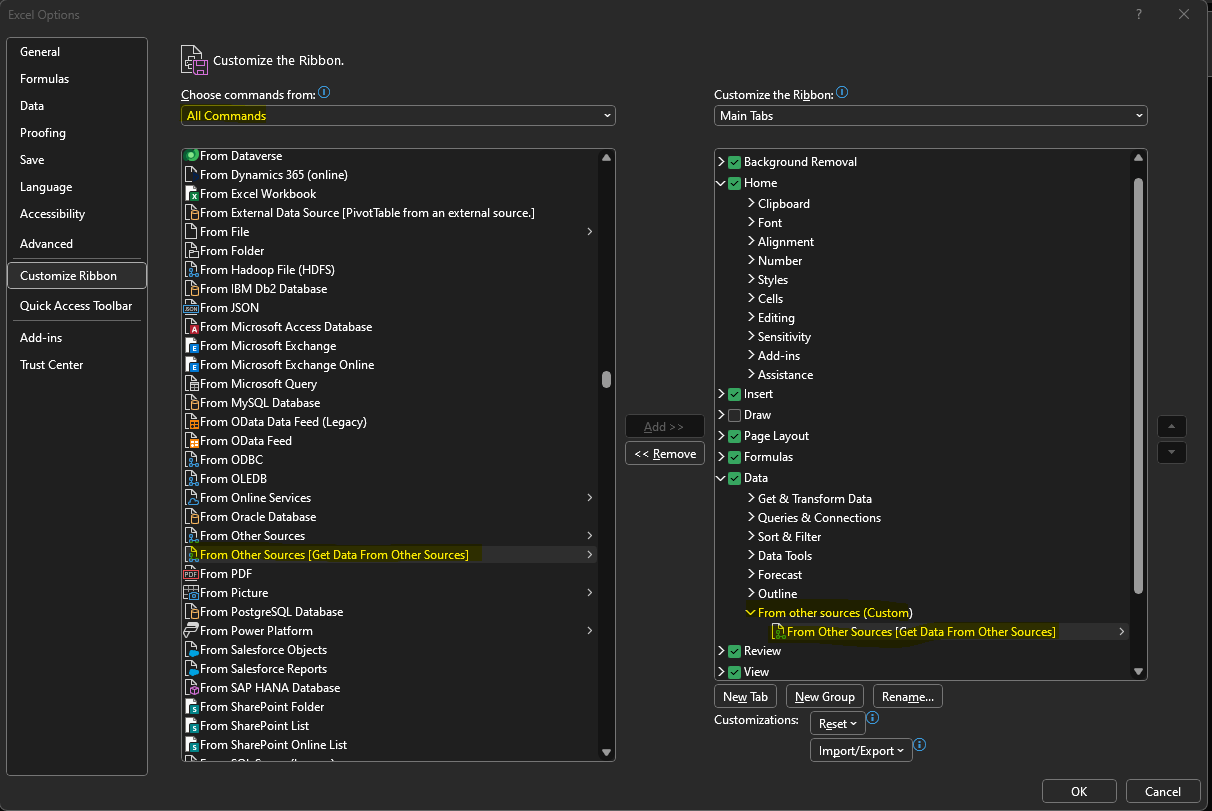Click the From Power Platform icon
This screenshot has width=1212, height=811.
pos(192,631)
